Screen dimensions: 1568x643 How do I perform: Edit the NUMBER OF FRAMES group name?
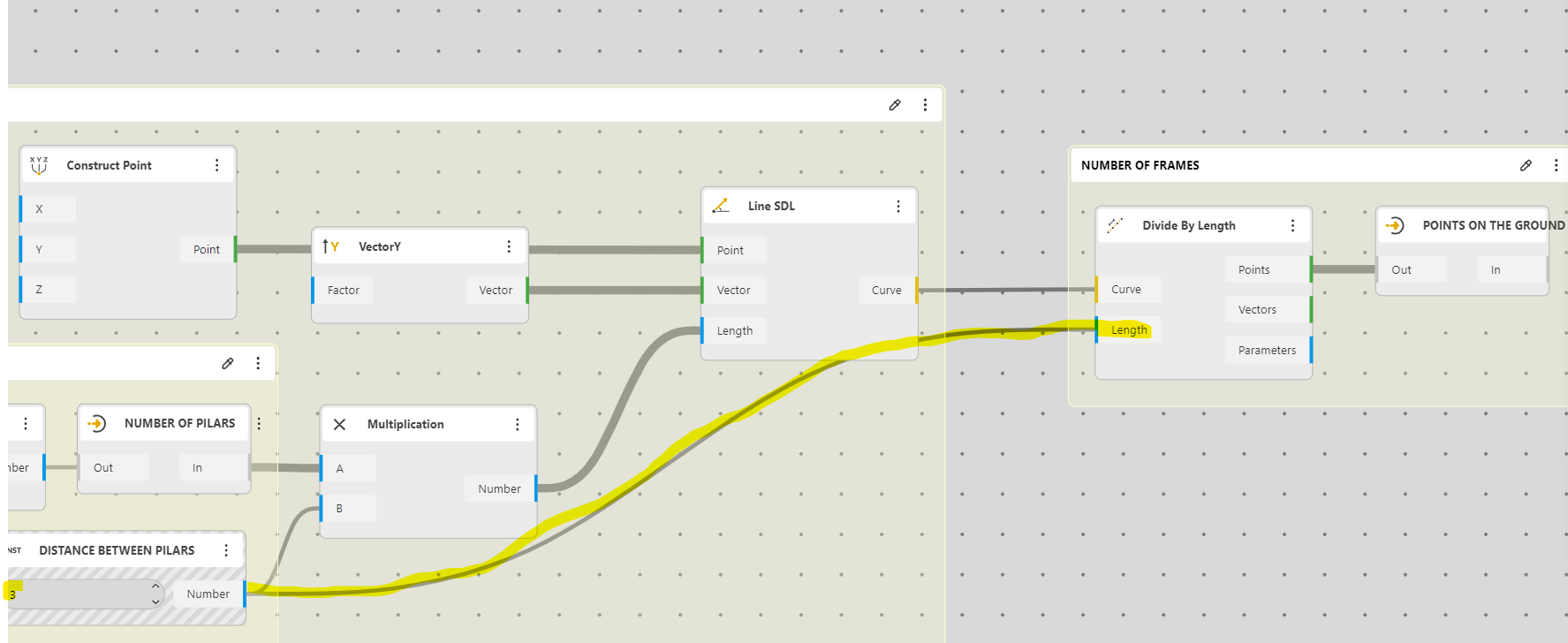[x=1526, y=165]
